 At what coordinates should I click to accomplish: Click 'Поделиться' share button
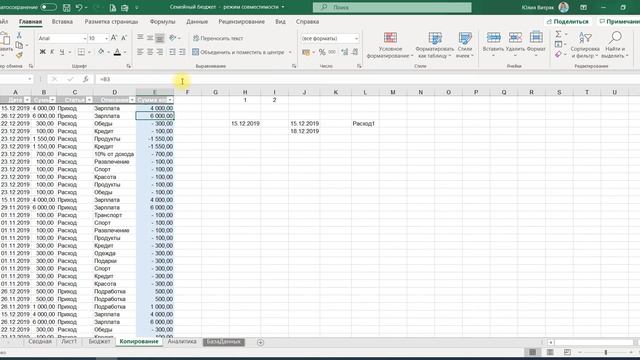(x=568, y=22)
